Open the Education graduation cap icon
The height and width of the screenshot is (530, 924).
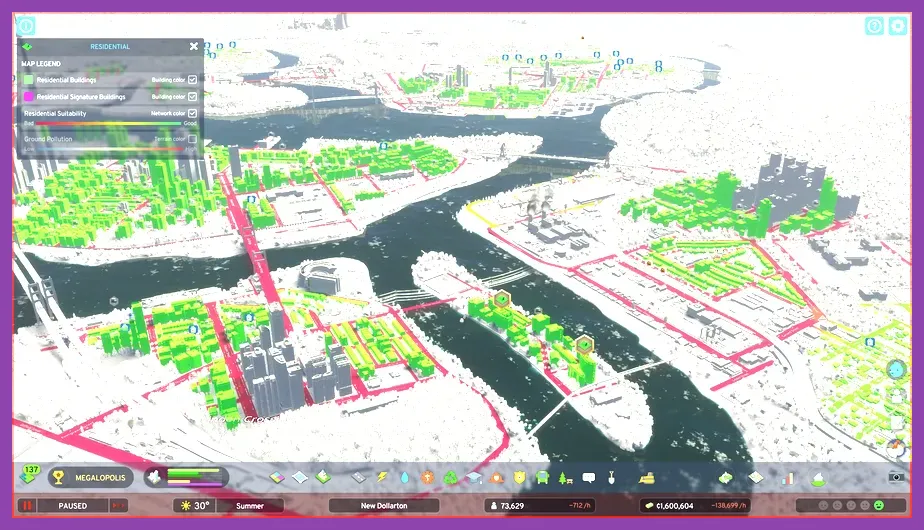point(474,478)
